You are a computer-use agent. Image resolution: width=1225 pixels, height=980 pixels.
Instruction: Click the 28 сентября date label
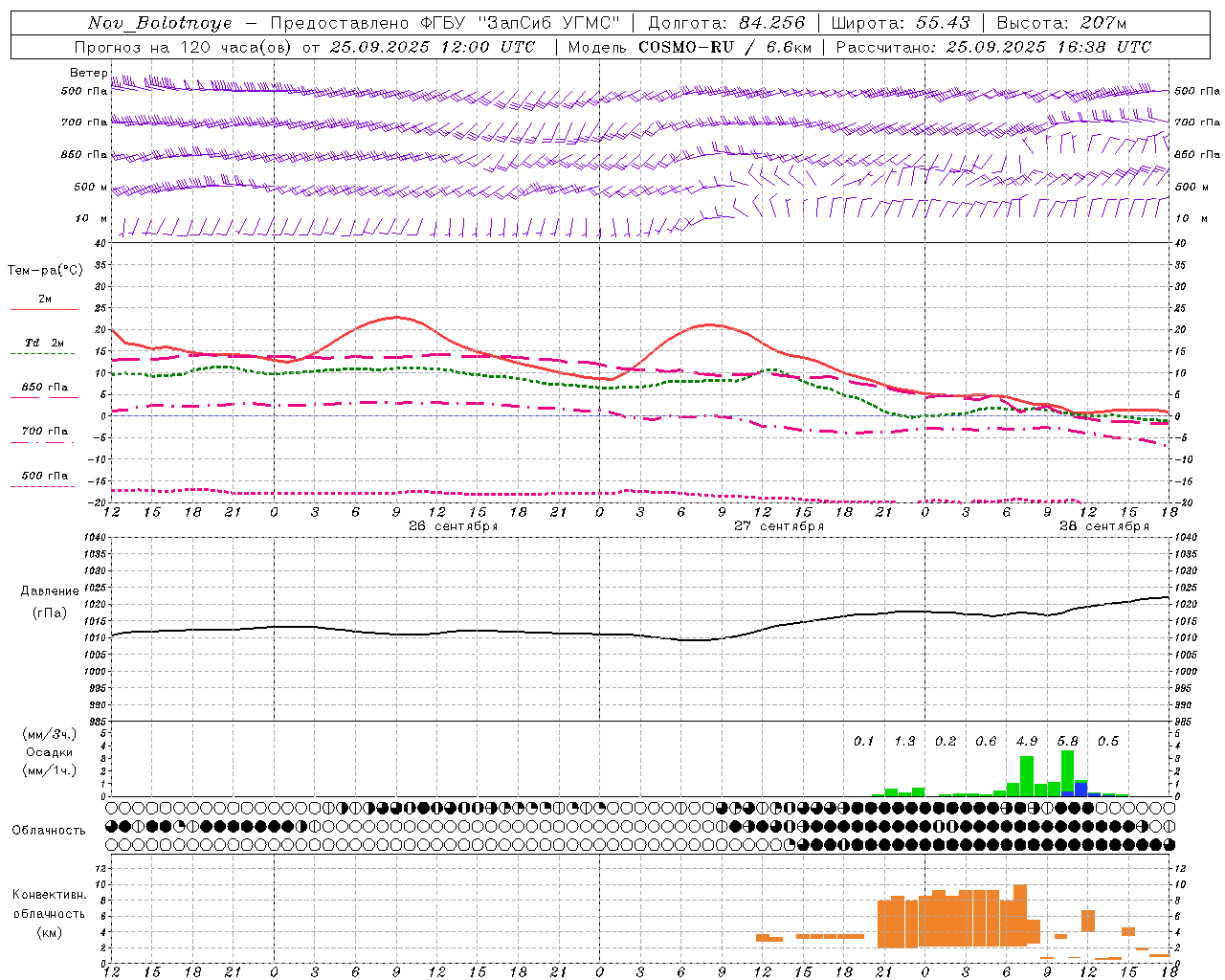tap(1104, 526)
